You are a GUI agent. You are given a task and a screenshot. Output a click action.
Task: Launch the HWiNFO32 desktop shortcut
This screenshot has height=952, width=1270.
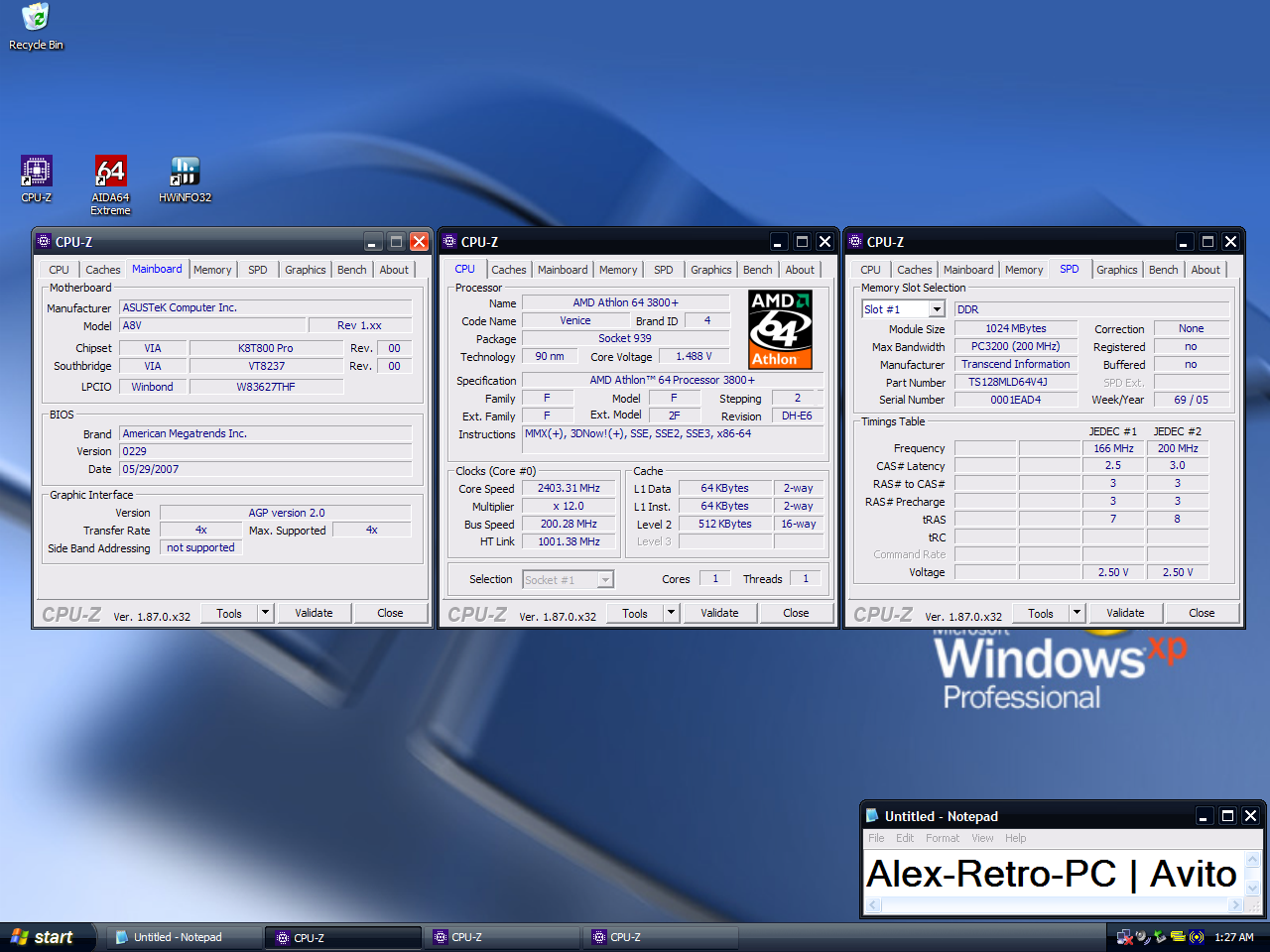click(x=185, y=172)
